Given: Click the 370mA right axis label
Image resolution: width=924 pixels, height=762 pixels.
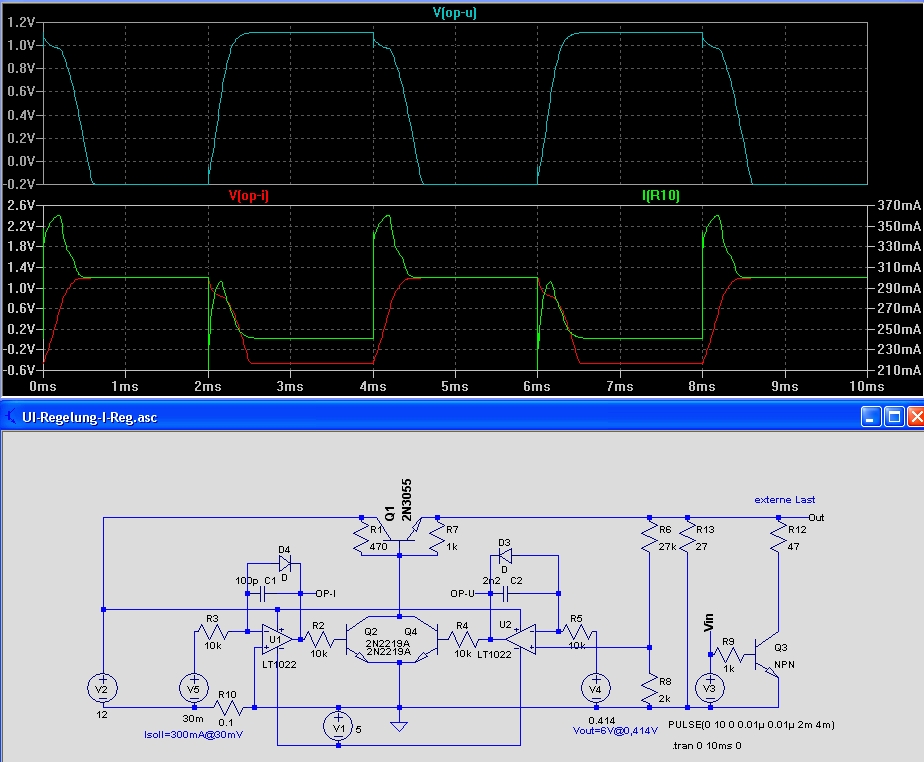Looking at the screenshot, I should click(898, 206).
